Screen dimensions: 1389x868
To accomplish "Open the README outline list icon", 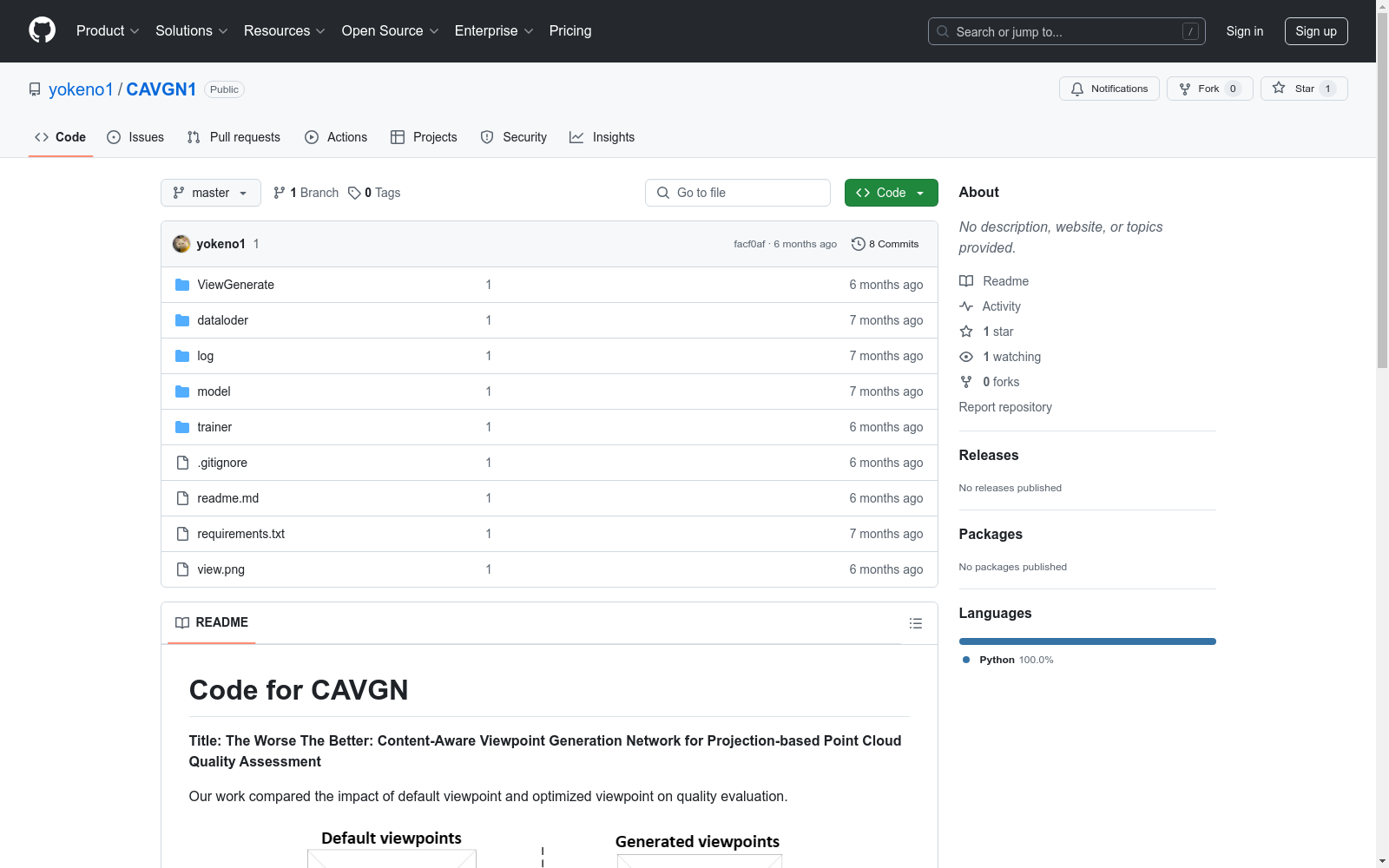I will (916, 623).
